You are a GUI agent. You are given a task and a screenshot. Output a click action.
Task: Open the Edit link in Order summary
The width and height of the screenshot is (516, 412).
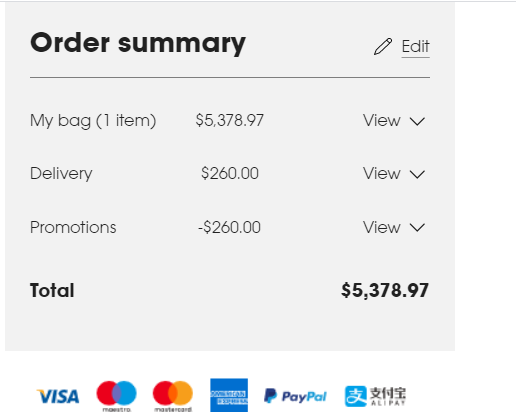coord(415,46)
